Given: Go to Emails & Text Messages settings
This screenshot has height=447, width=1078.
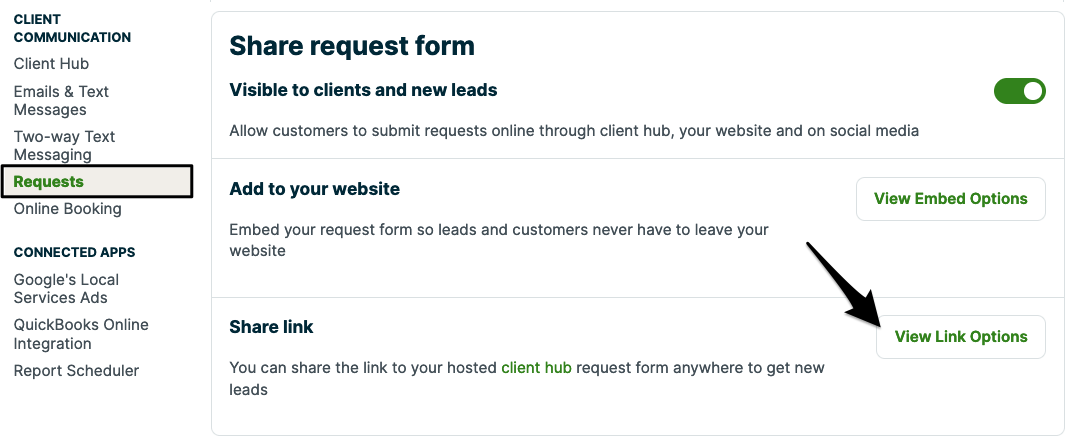Looking at the screenshot, I should click(x=61, y=101).
